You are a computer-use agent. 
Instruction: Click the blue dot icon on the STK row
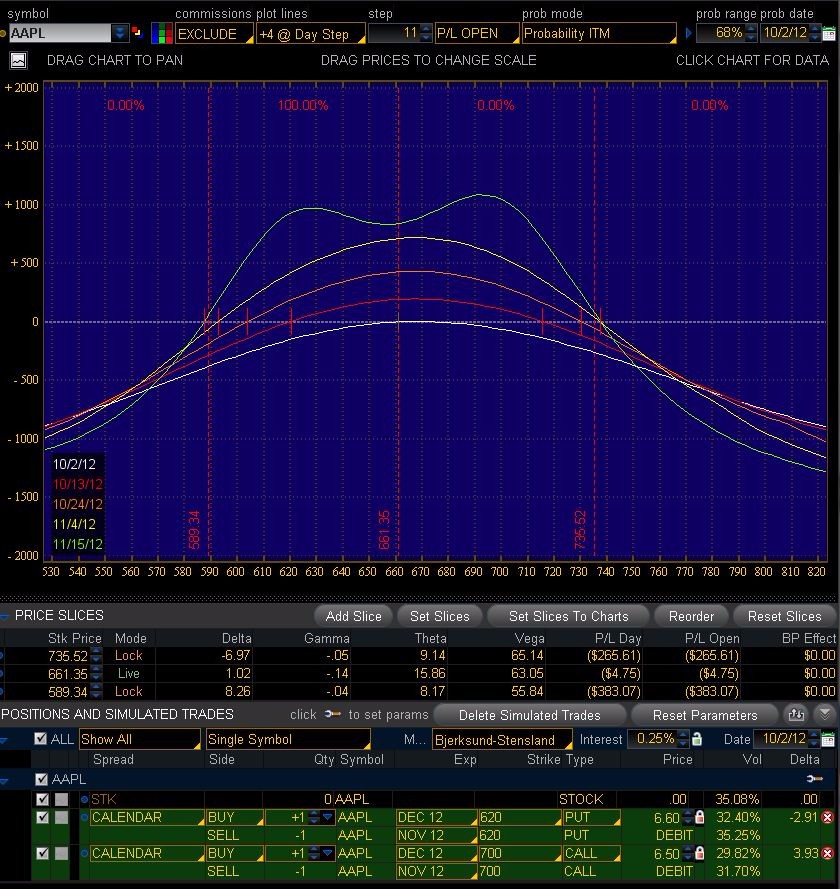pyautogui.click(x=84, y=799)
